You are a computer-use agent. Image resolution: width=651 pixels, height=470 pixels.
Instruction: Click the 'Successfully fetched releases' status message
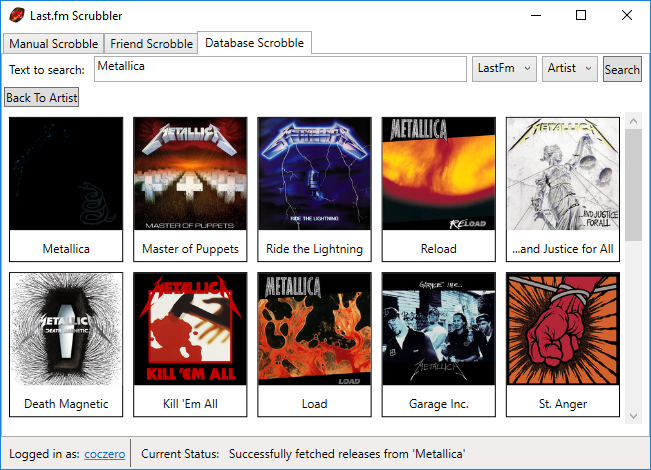[347, 454]
